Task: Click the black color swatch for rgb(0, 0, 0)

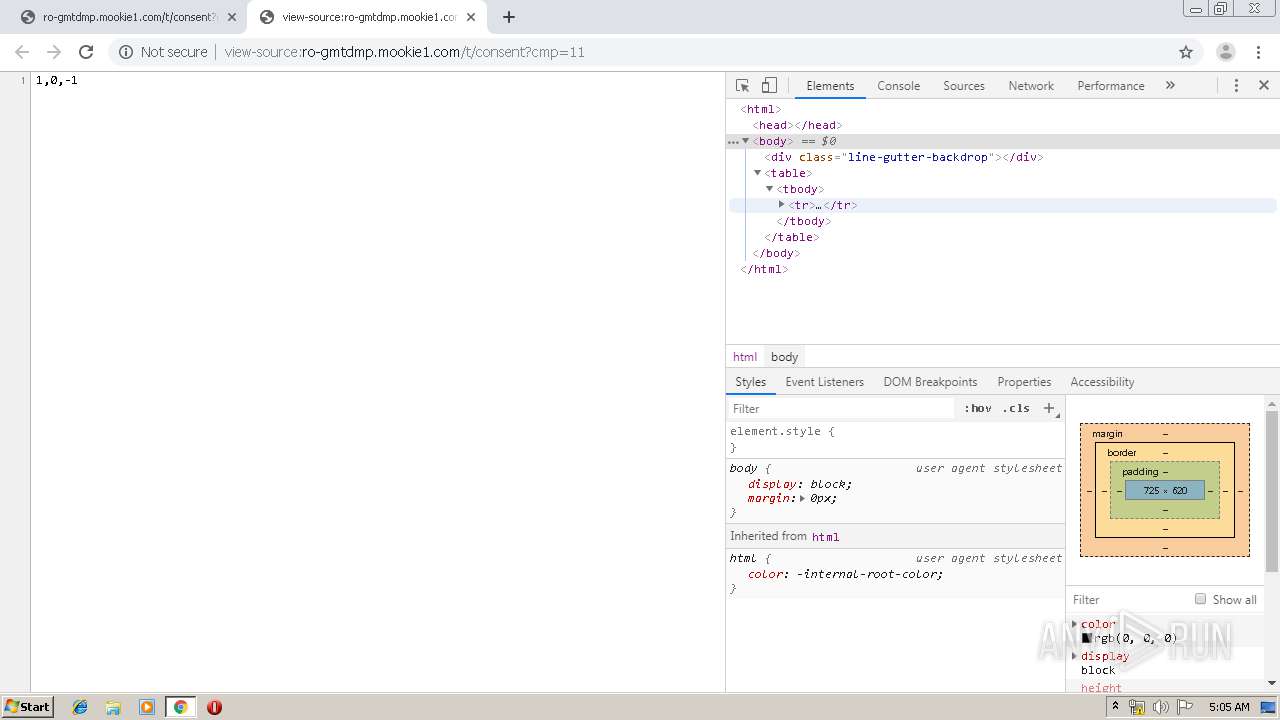Action: click(1086, 638)
